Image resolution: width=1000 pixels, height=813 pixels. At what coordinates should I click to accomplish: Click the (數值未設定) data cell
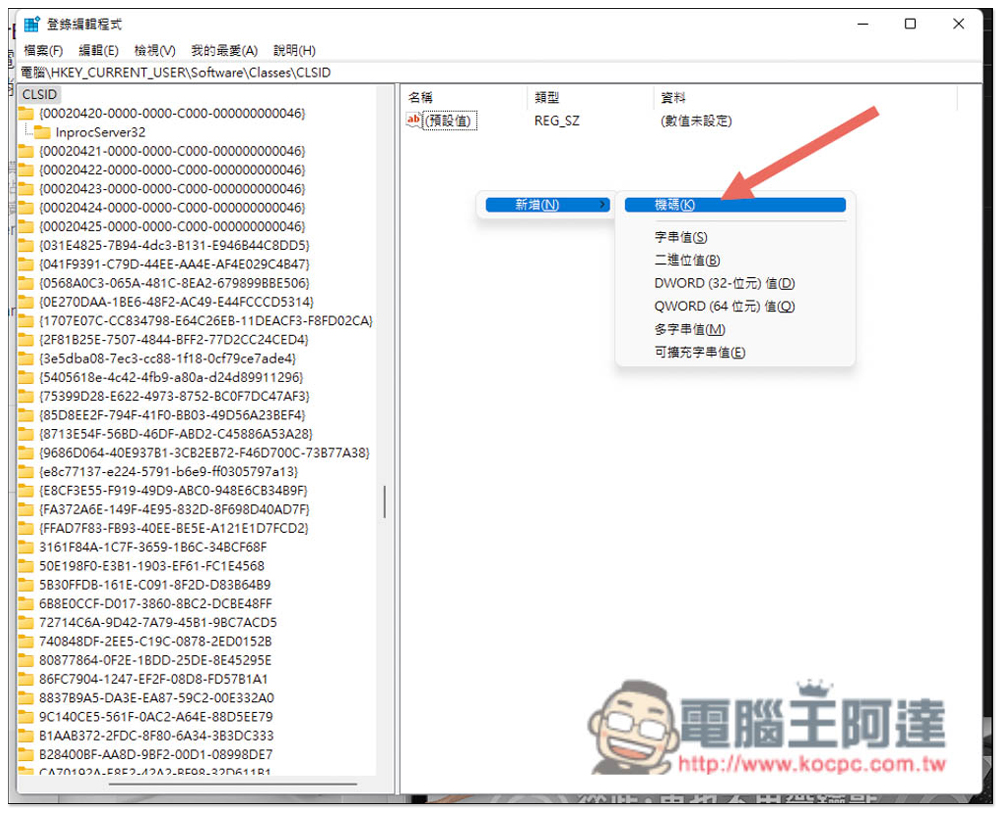point(696,121)
